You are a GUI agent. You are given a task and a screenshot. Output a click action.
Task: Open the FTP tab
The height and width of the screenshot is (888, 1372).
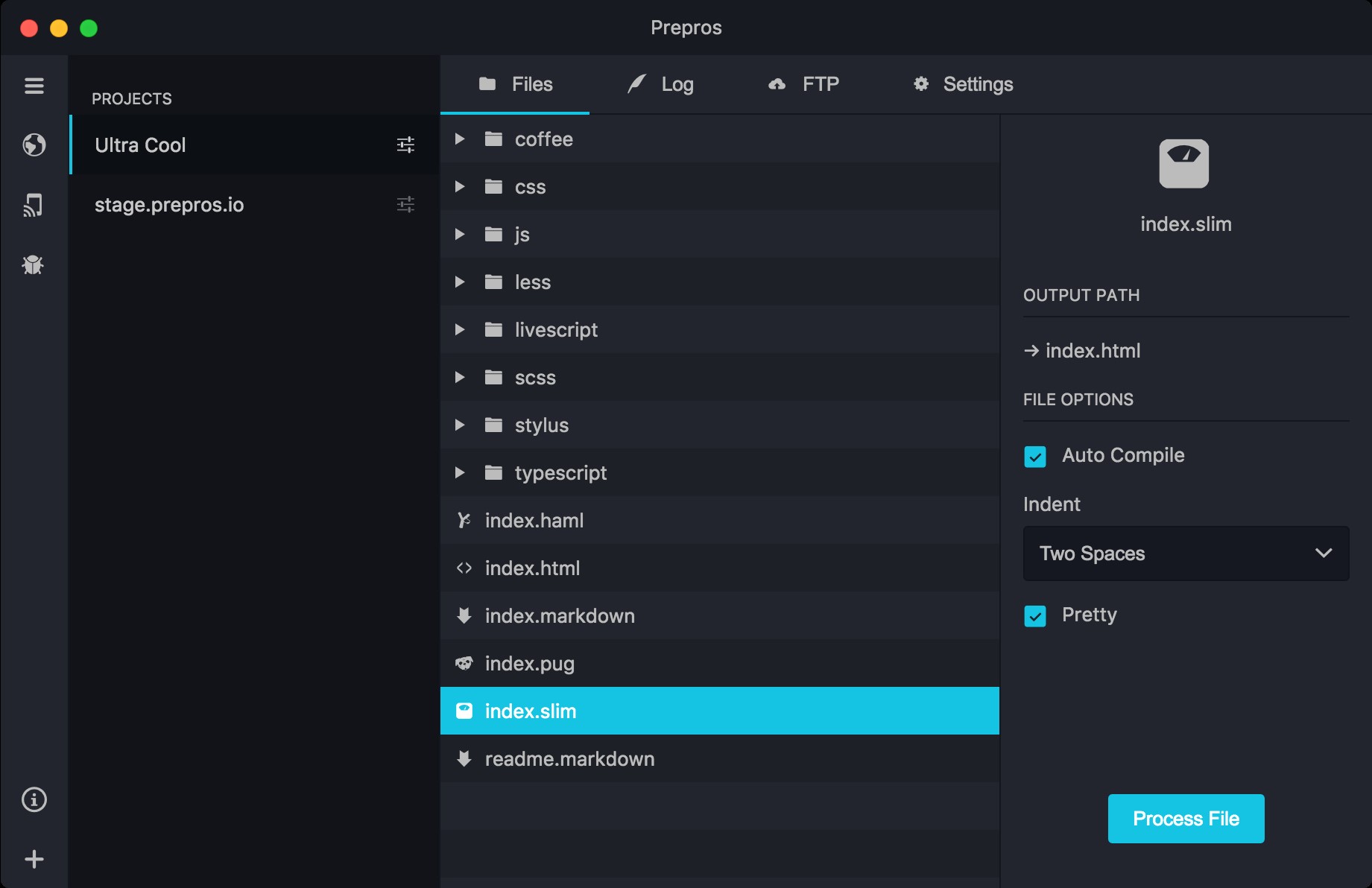pyautogui.click(x=804, y=84)
